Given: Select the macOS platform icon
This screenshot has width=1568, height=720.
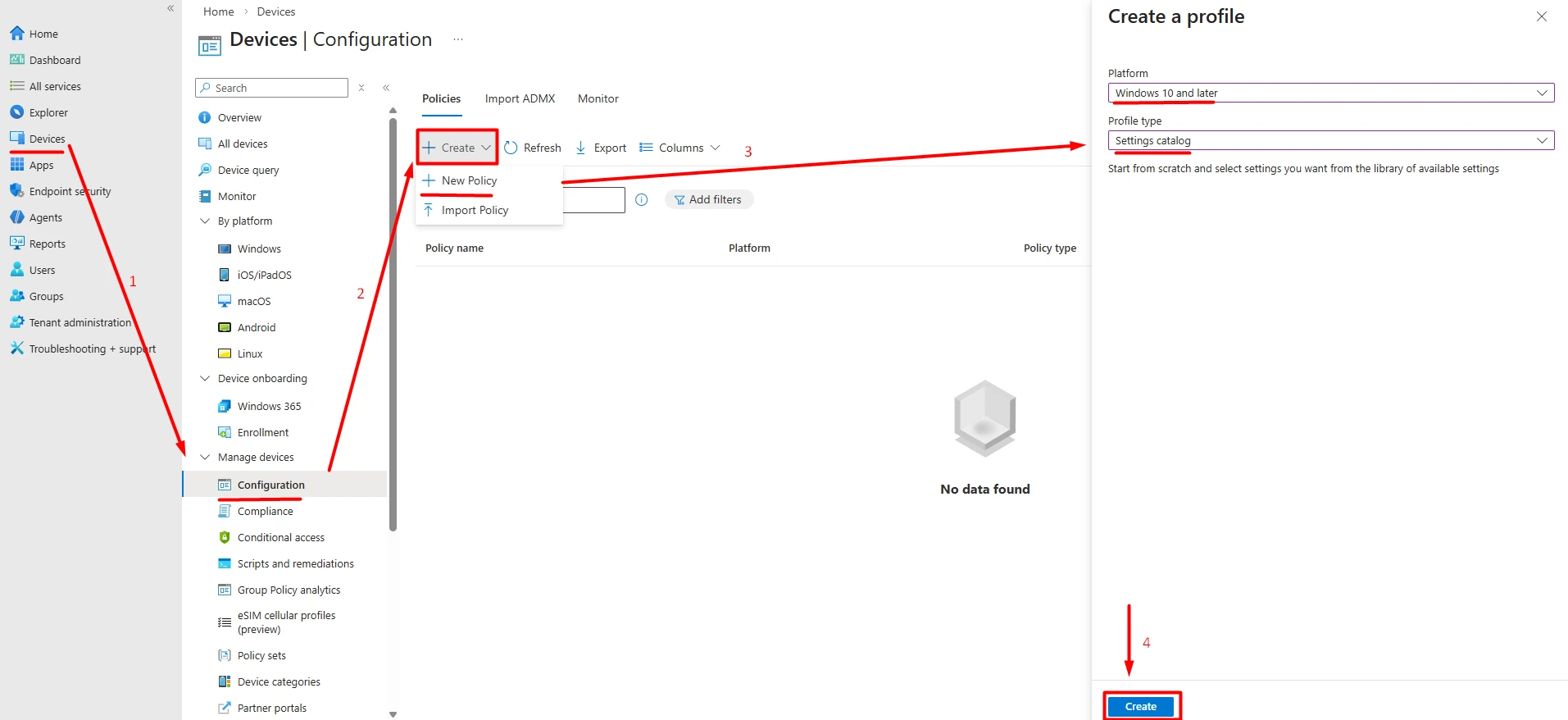Looking at the screenshot, I should 225,301.
